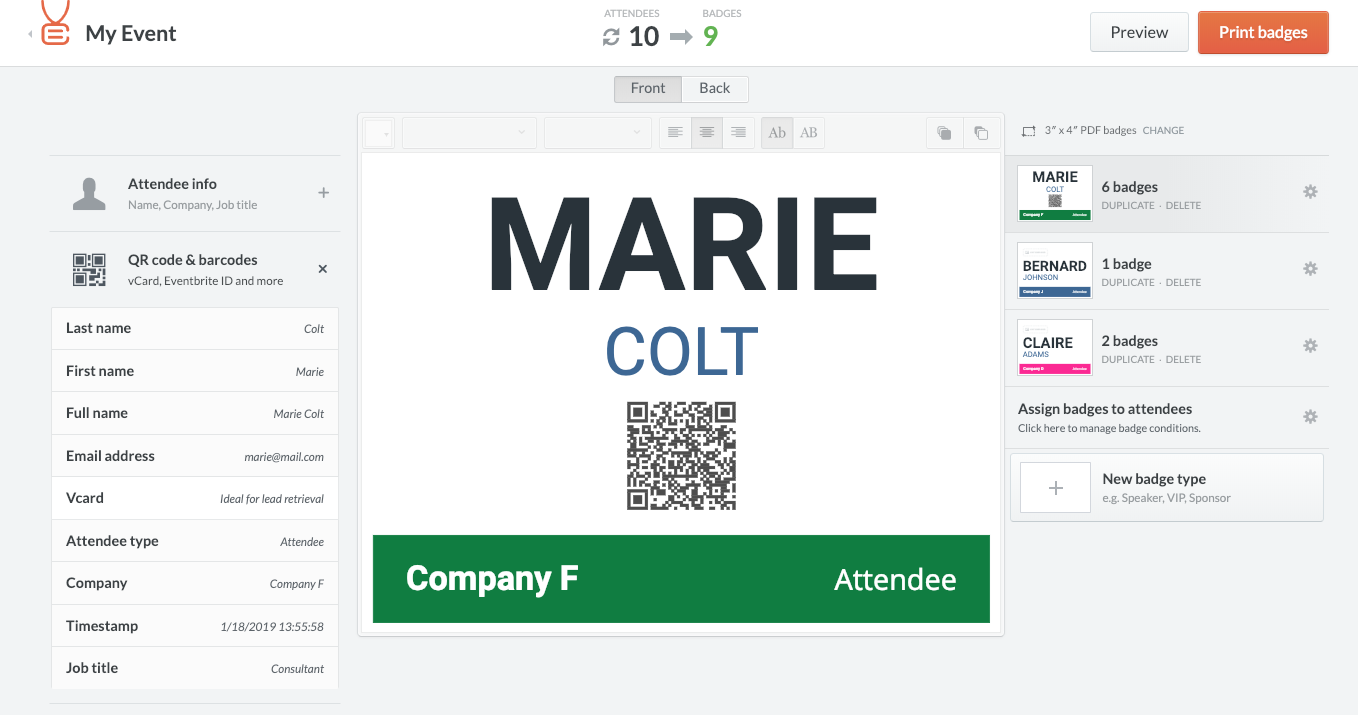Image resolution: width=1358 pixels, height=715 pixels.
Task: Select the Company field row
Action: pos(195,583)
